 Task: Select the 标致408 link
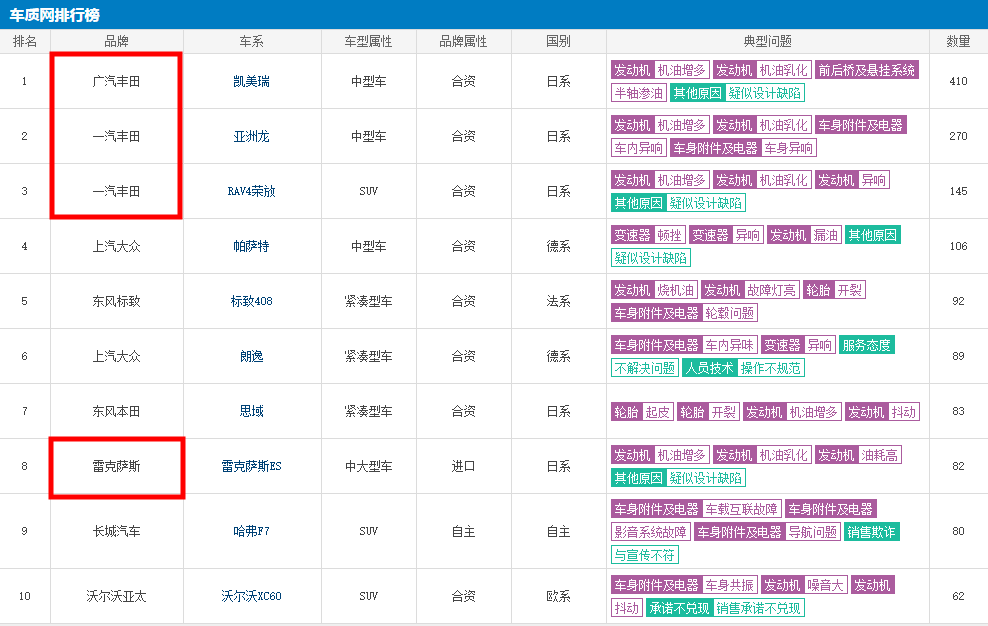pyautogui.click(x=251, y=301)
